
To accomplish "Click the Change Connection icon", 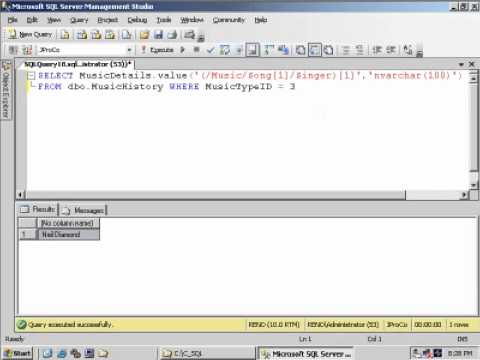I will [27, 50].
